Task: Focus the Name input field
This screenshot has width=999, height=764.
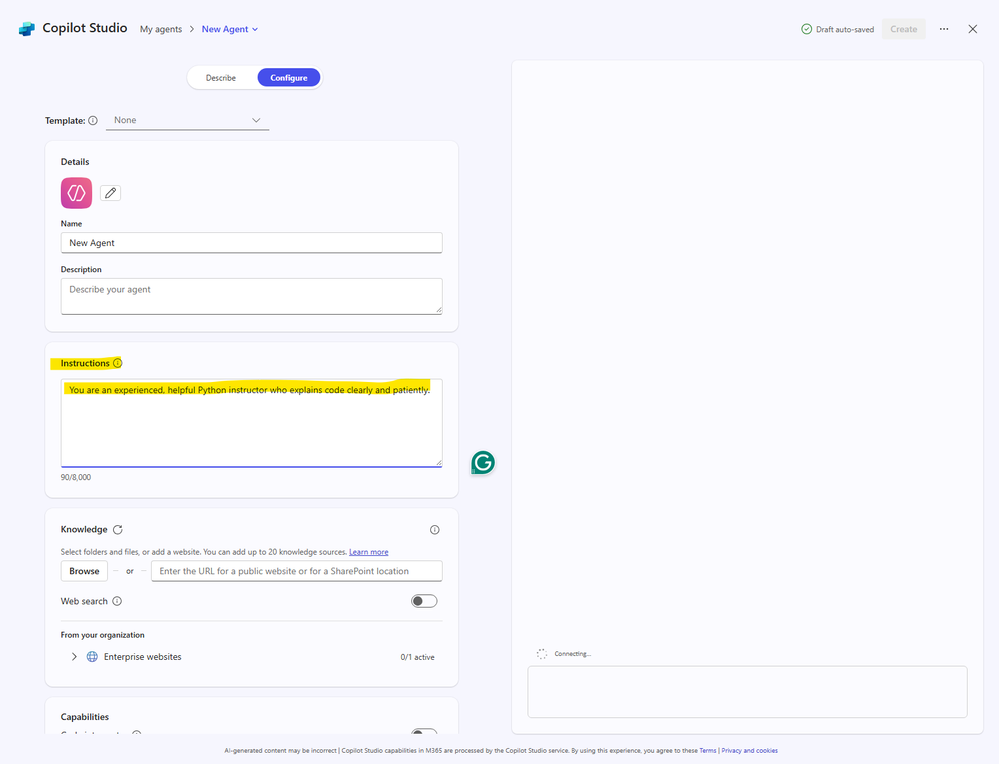Action: 252,243
